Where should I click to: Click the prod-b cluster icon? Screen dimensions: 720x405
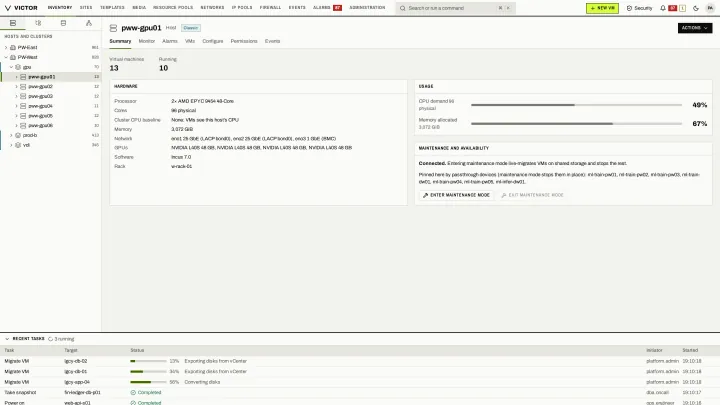18,135
